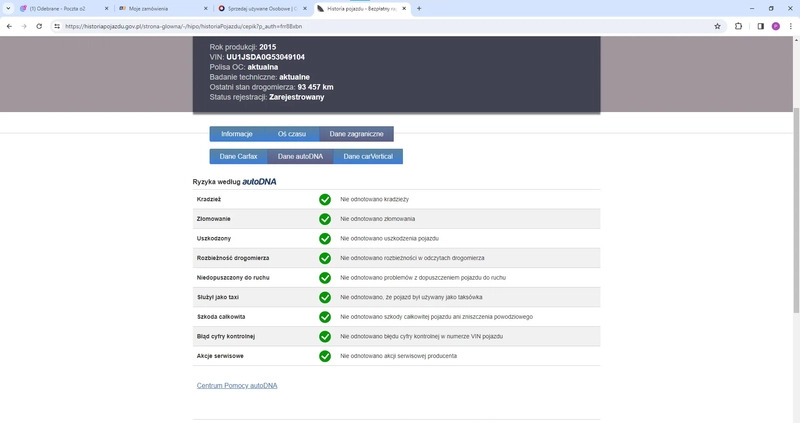Go back using browser back arrow
Image resolution: width=800 pixels, height=423 pixels.
pos(9,26)
